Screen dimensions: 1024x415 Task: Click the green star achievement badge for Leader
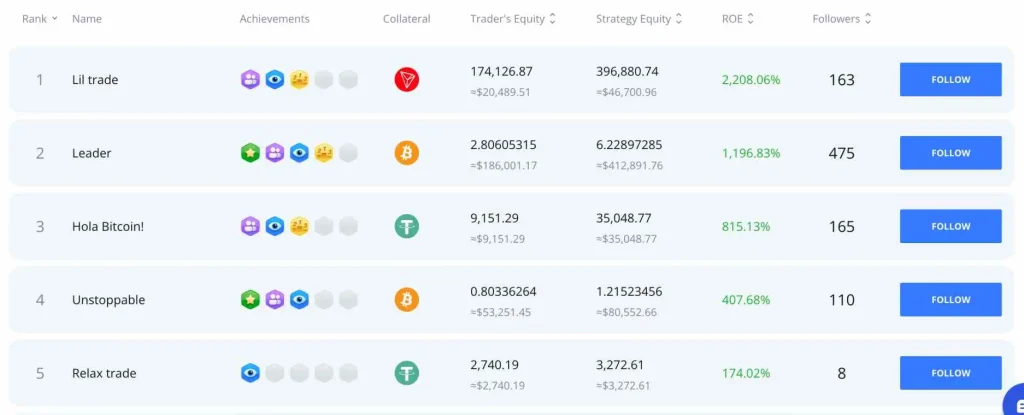pyautogui.click(x=250, y=153)
